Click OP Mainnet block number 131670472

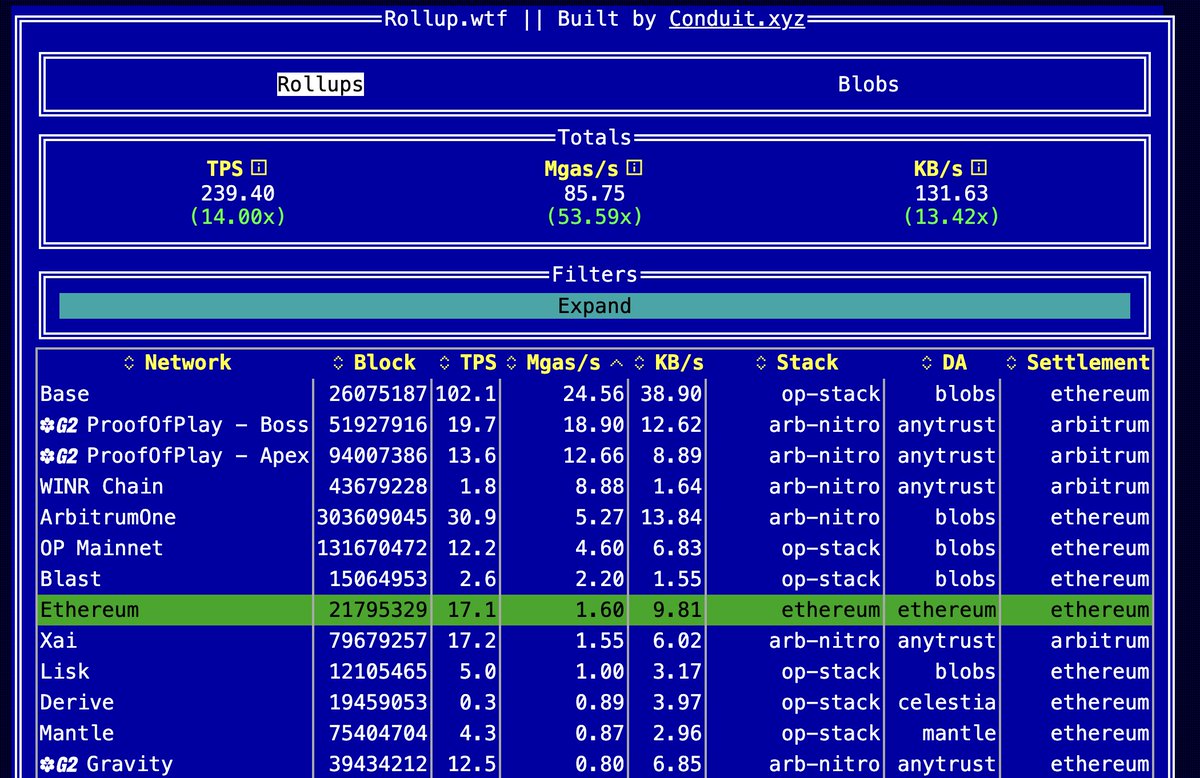coord(372,549)
